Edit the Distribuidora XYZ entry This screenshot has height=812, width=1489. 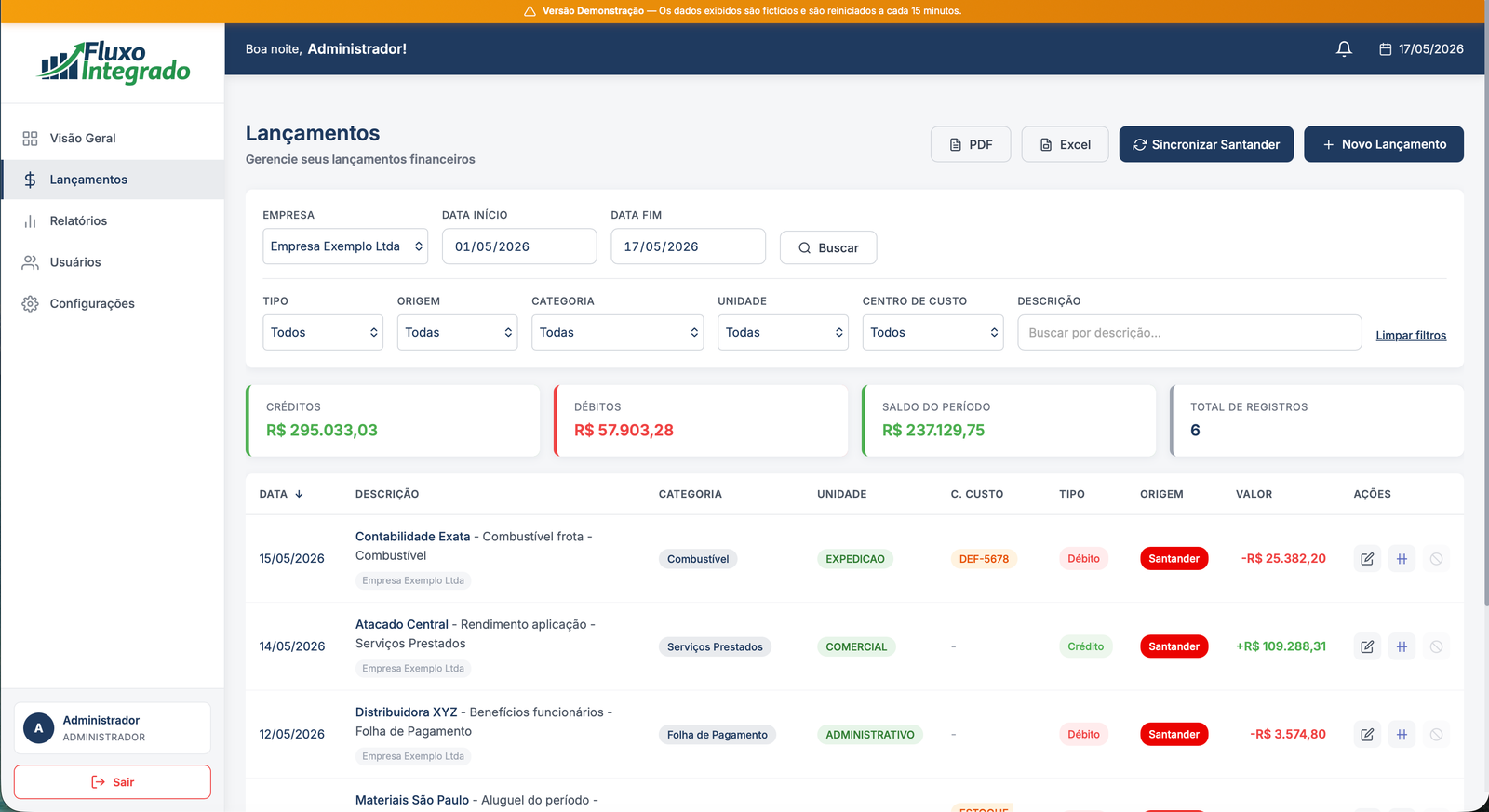[1367, 735]
